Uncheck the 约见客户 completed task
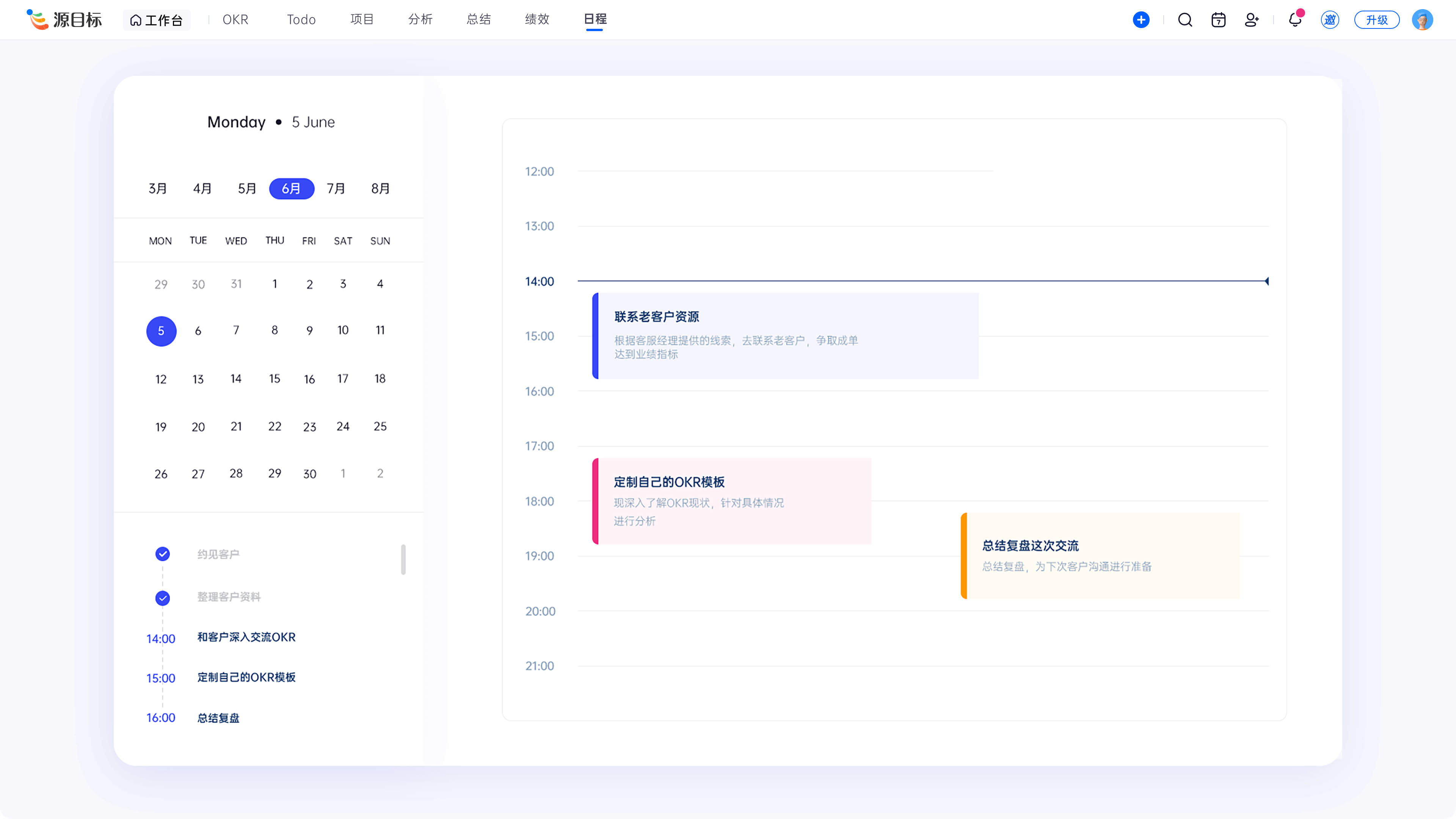 click(x=162, y=554)
